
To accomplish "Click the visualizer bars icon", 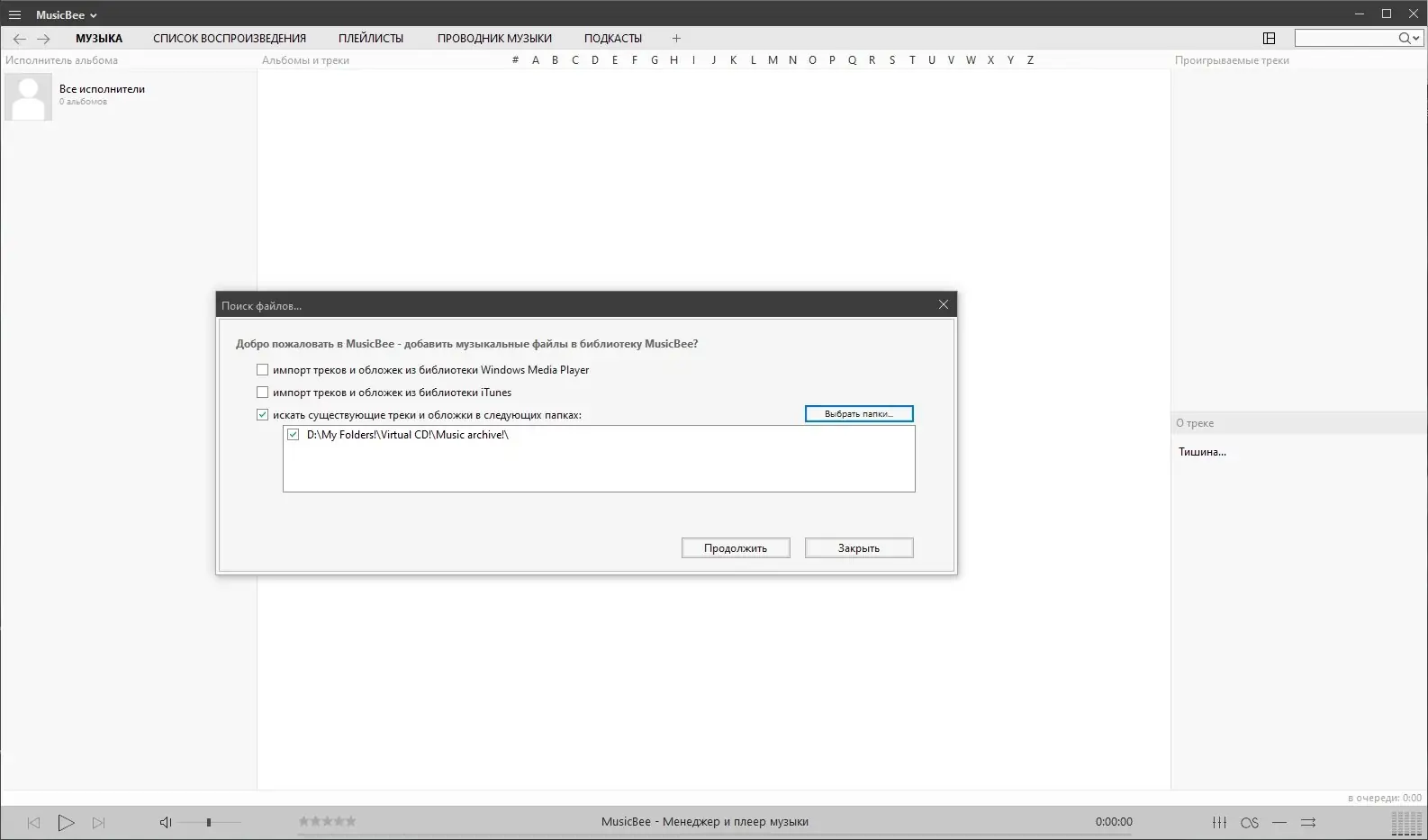I will click(x=1406, y=823).
